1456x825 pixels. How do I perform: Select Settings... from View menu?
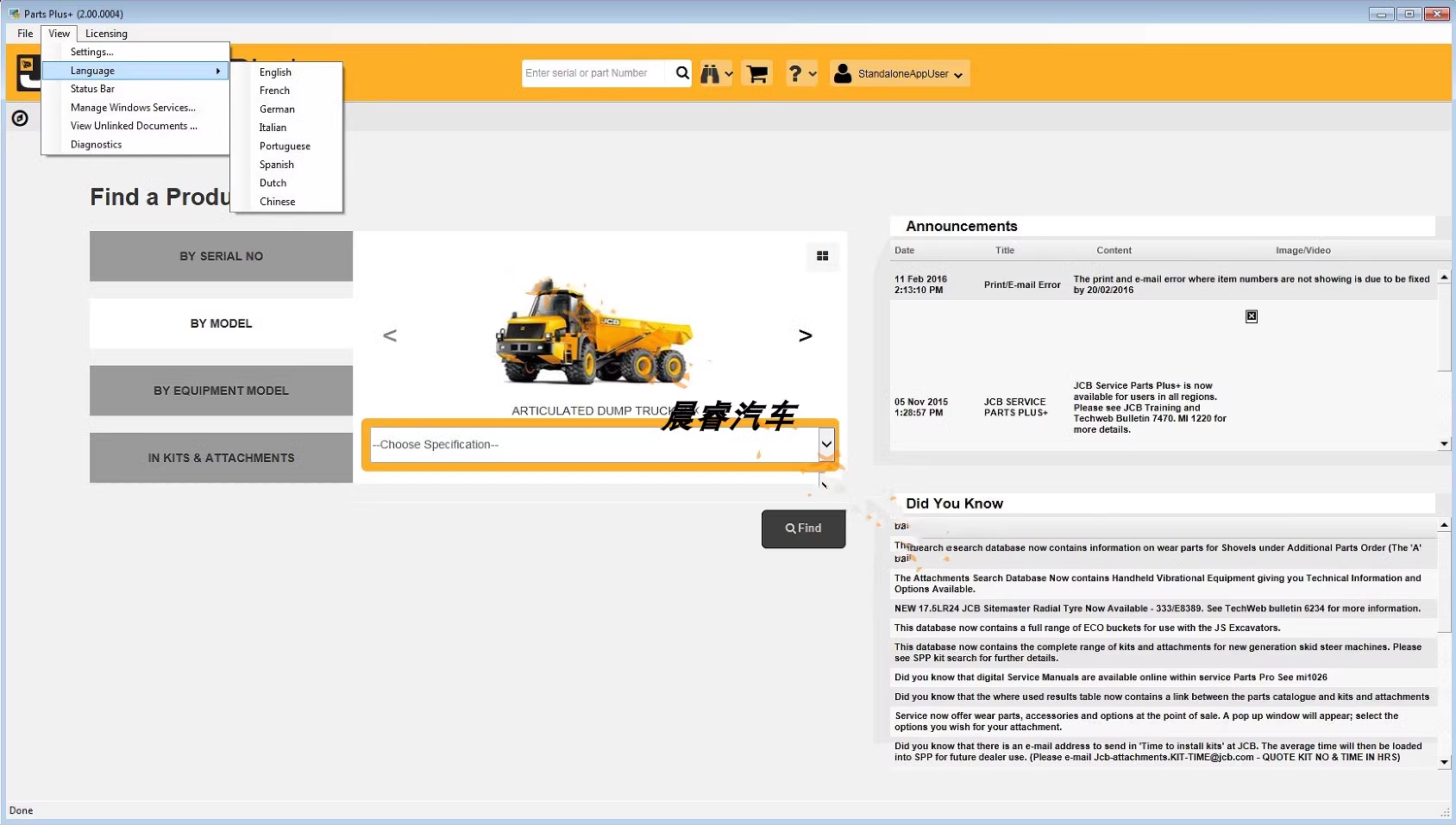pyautogui.click(x=136, y=52)
